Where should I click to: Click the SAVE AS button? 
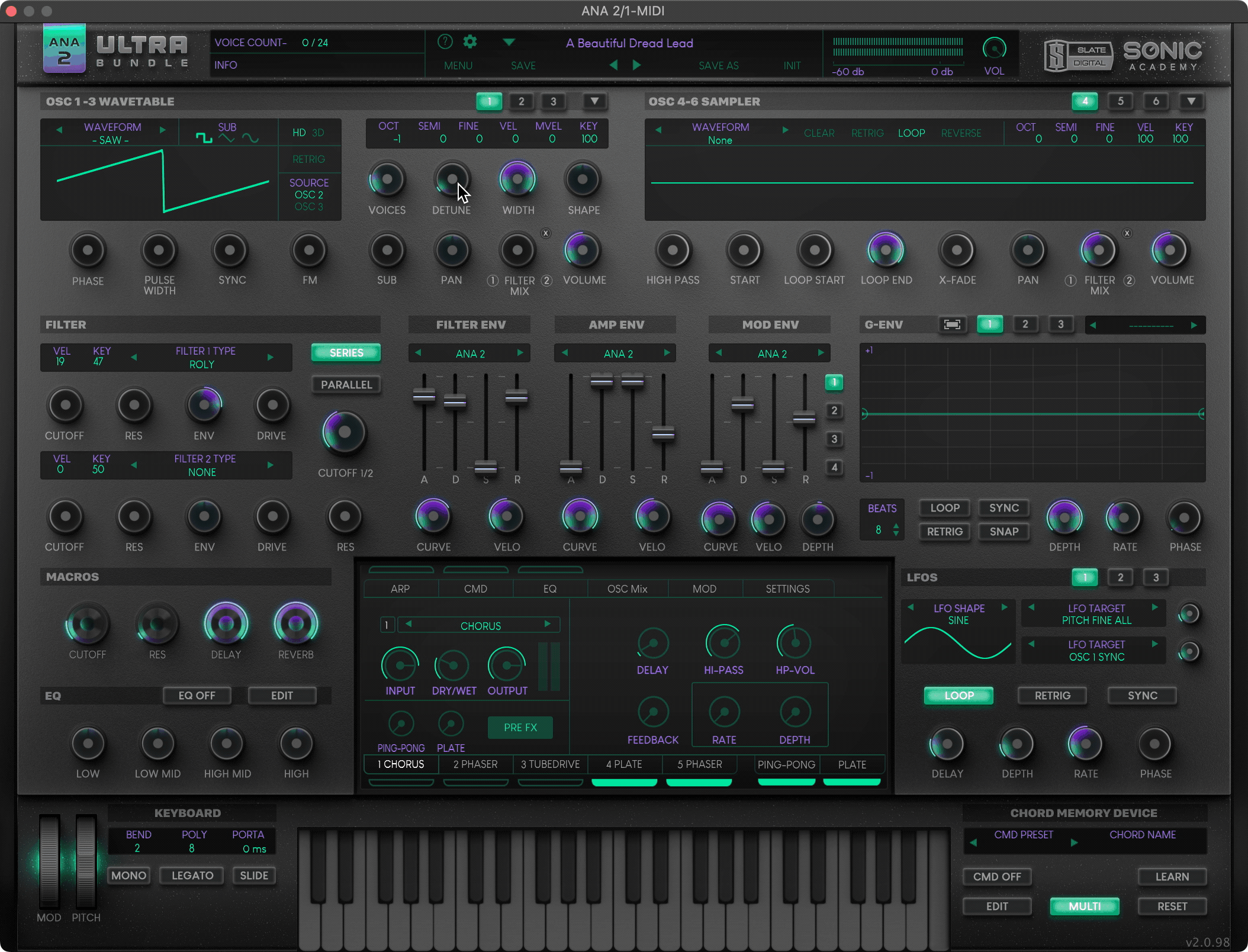[718, 65]
